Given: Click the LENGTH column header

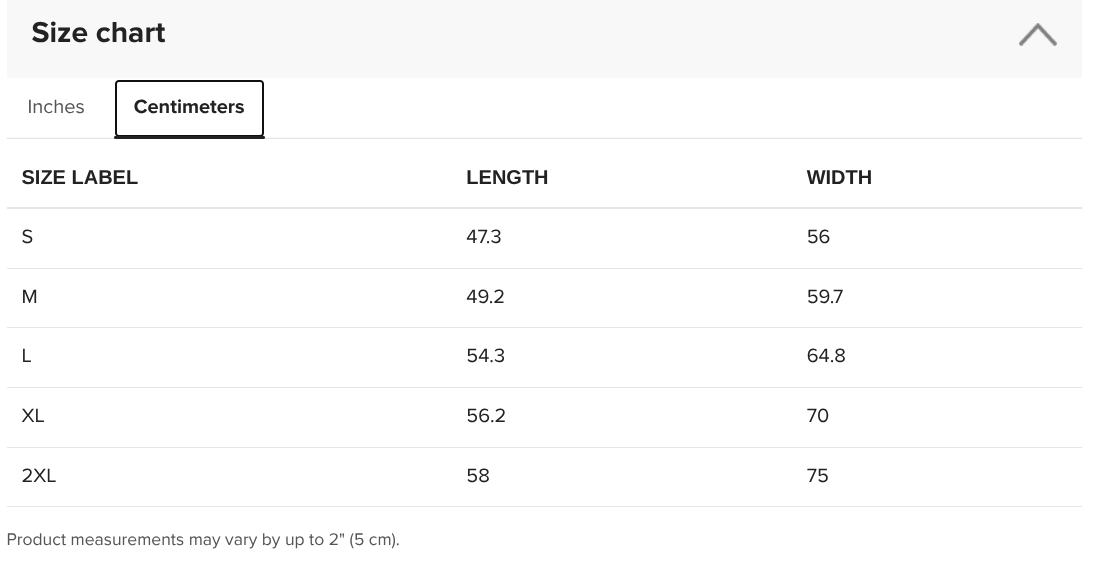Looking at the screenshot, I should coord(507,177).
